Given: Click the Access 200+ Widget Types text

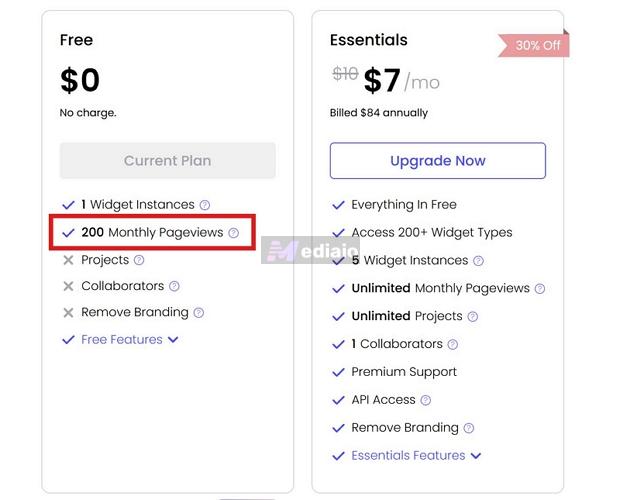Looking at the screenshot, I should point(431,233).
